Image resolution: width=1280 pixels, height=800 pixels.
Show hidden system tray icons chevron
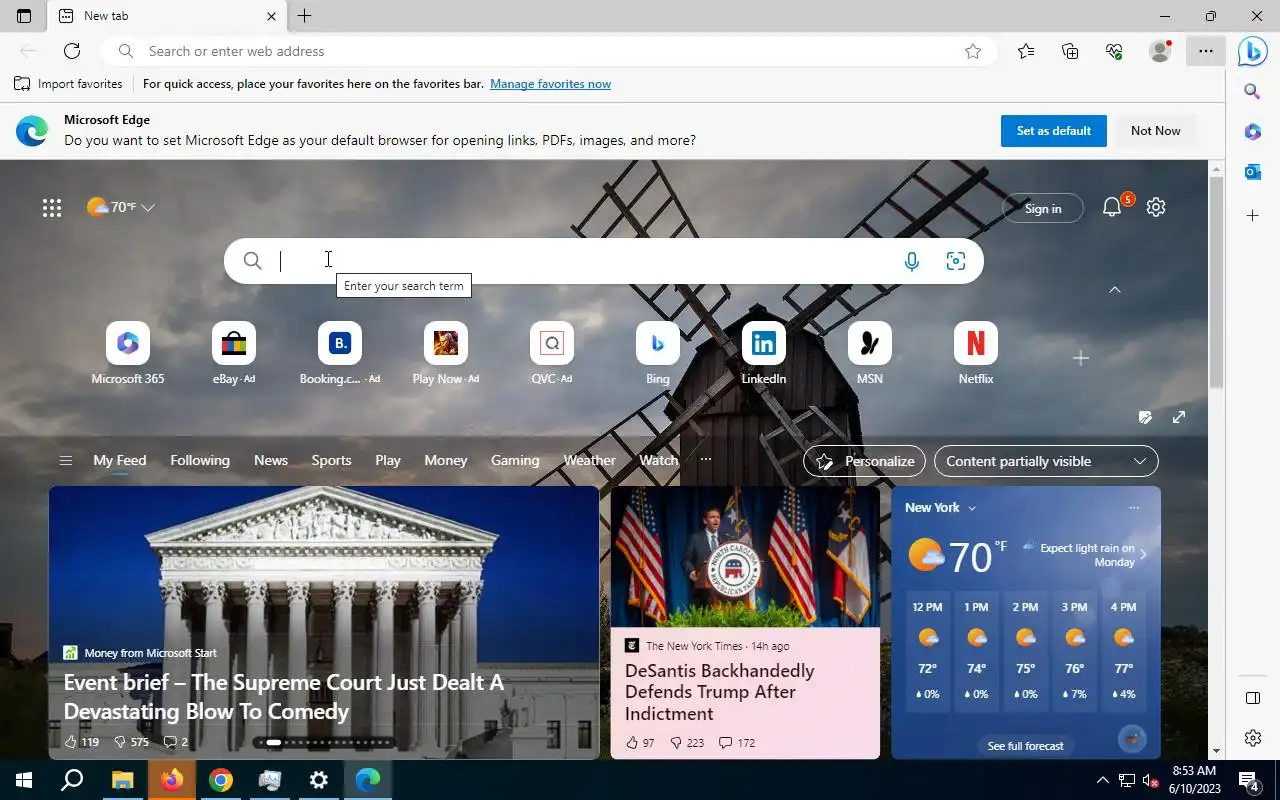pyautogui.click(x=1102, y=780)
